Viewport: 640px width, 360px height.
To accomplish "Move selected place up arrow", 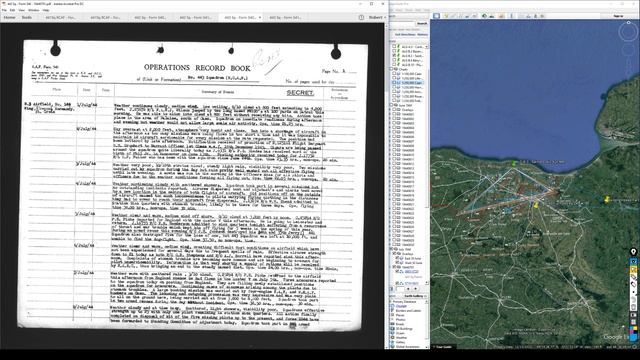I will tap(408, 289).
